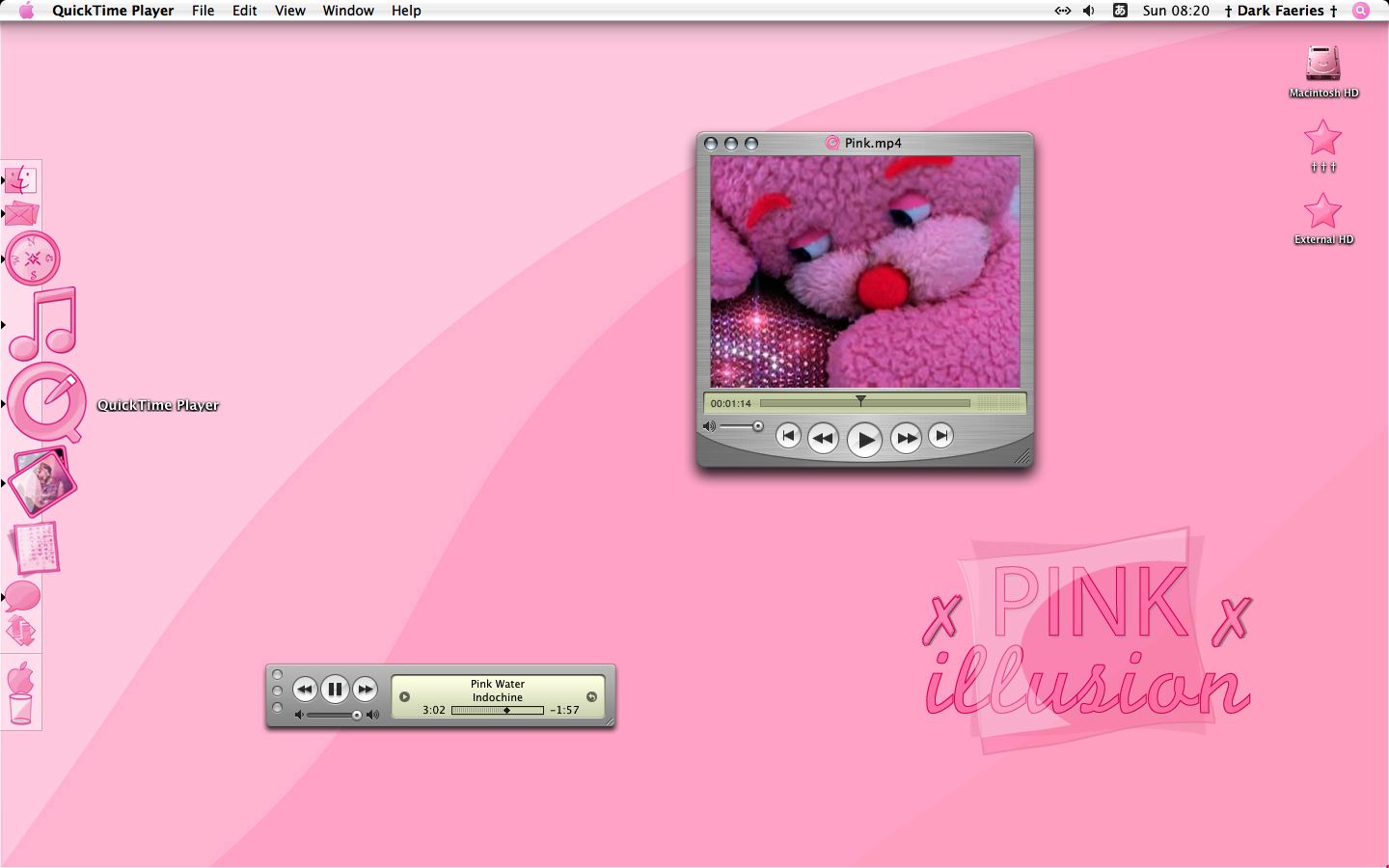Click the Indochine artist name

pyautogui.click(x=498, y=697)
